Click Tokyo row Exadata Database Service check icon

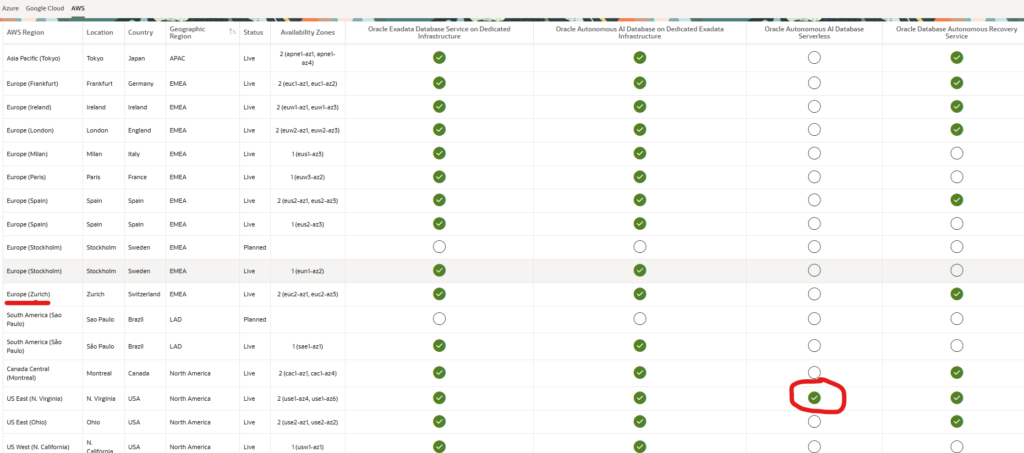point(439,57)
